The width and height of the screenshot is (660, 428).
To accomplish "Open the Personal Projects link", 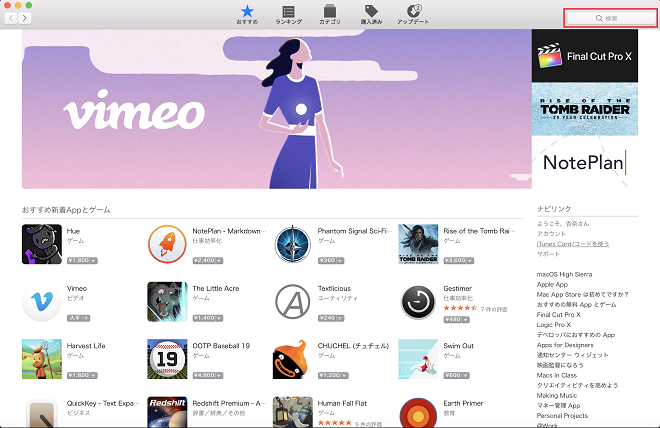I will click(562, 415).
